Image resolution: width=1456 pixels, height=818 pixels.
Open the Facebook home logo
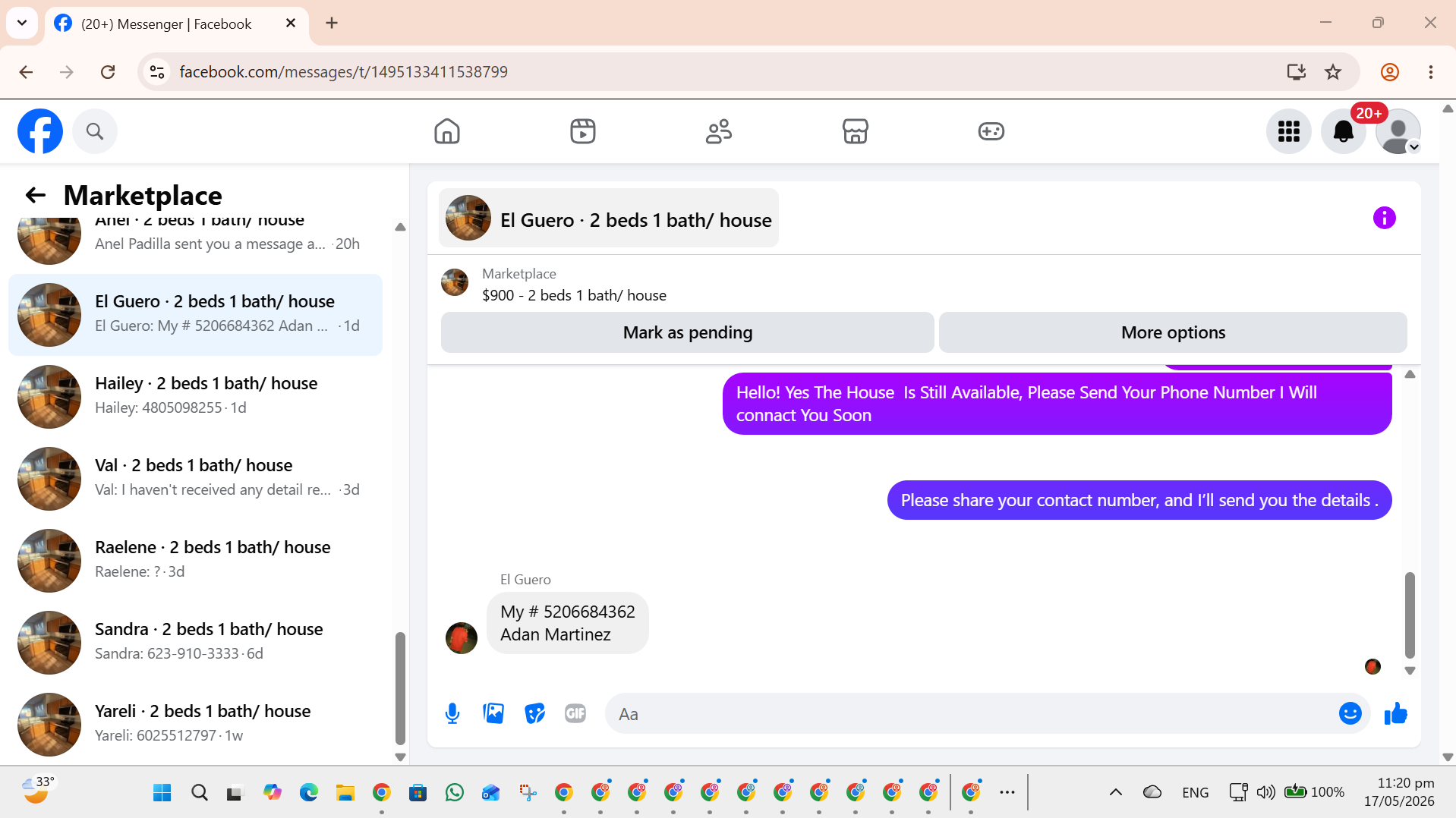40,131
